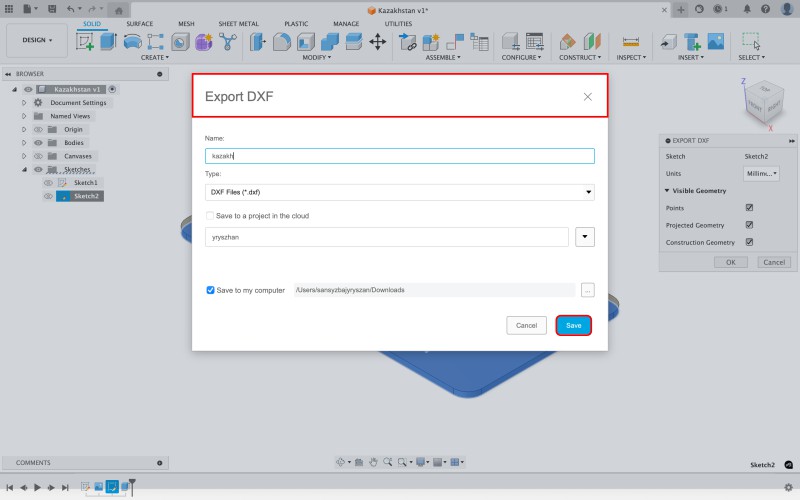
Task: Switch to the Manage tab
Action: 346,23
